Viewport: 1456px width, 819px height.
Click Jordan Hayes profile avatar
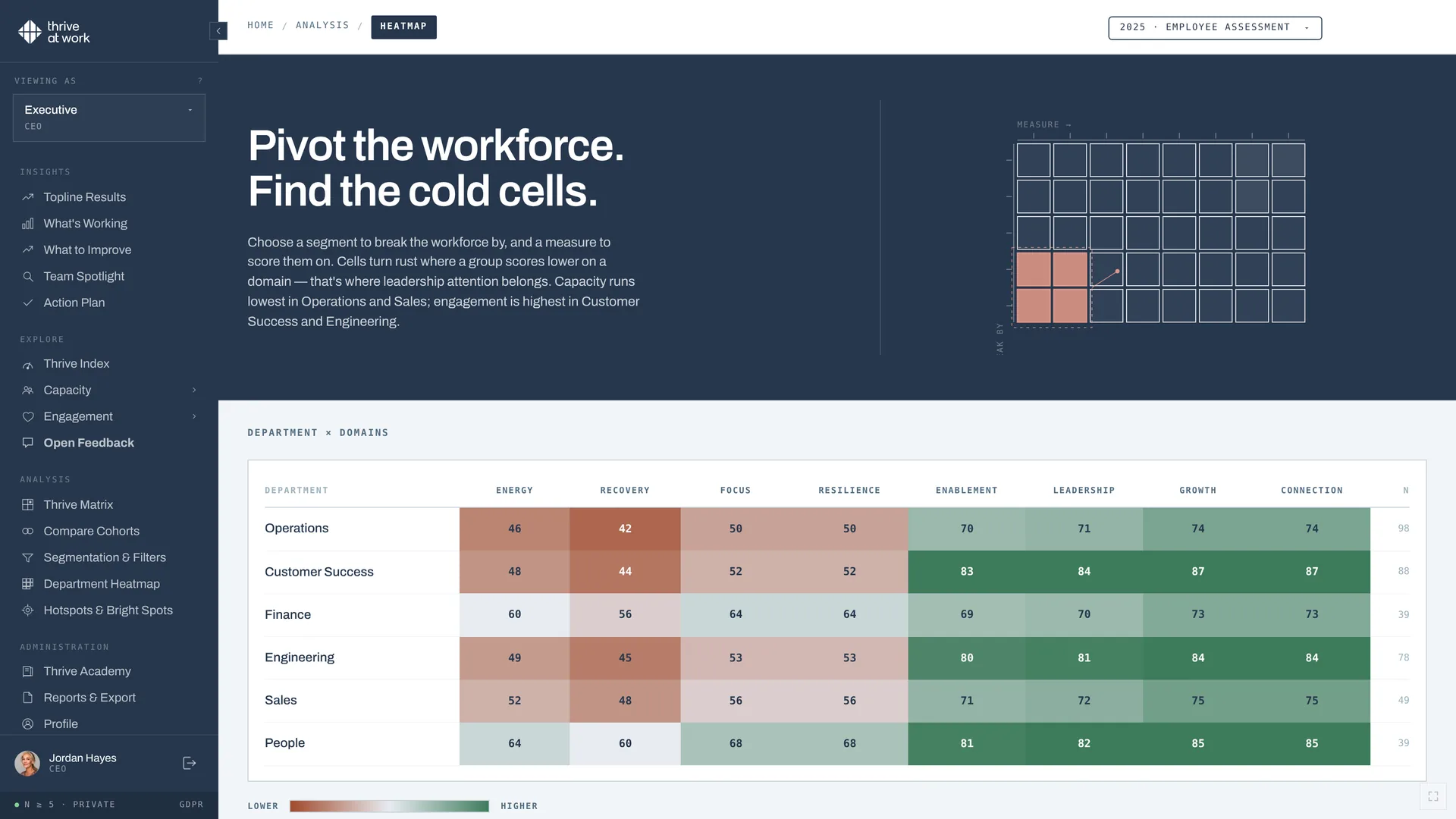pyautogui.click(x=27, y=764)
